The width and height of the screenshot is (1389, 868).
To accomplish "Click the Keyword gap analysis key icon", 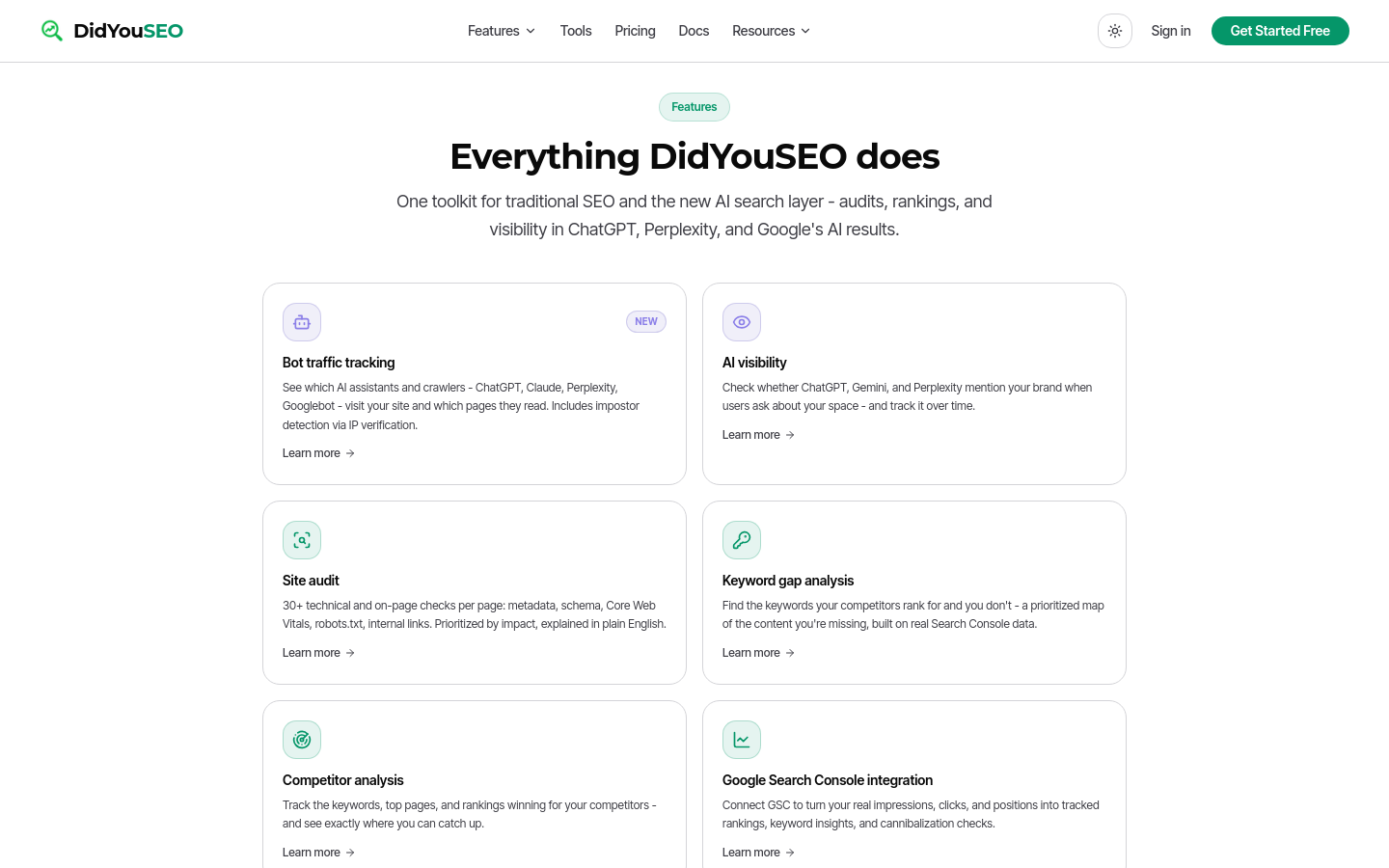I will tap(742, 540).
